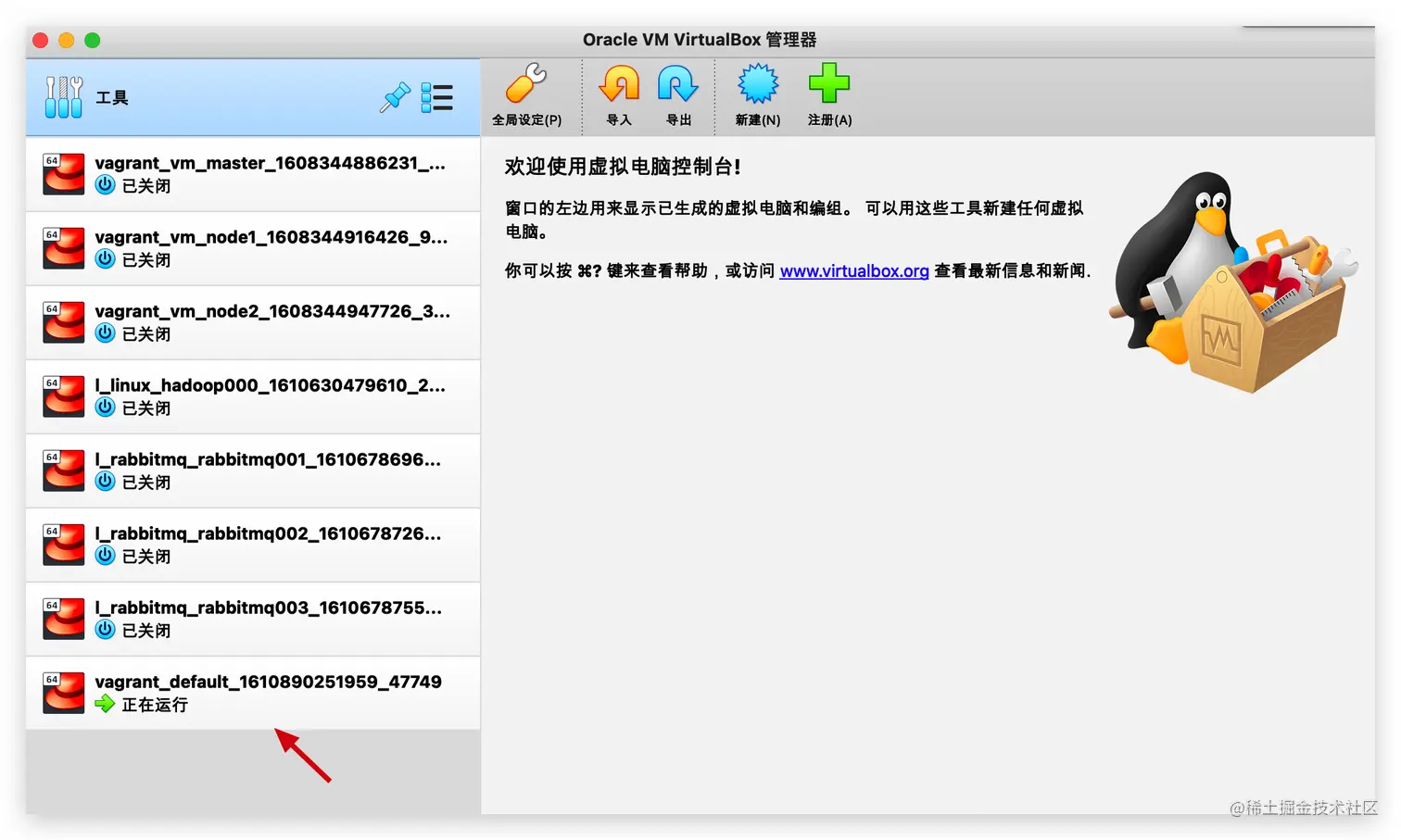Click l_rabbitmq_rabbitmq001 OS icon
Image resolution: width=1401 pixels, height=840 pixels.
[x=64, y=470]
